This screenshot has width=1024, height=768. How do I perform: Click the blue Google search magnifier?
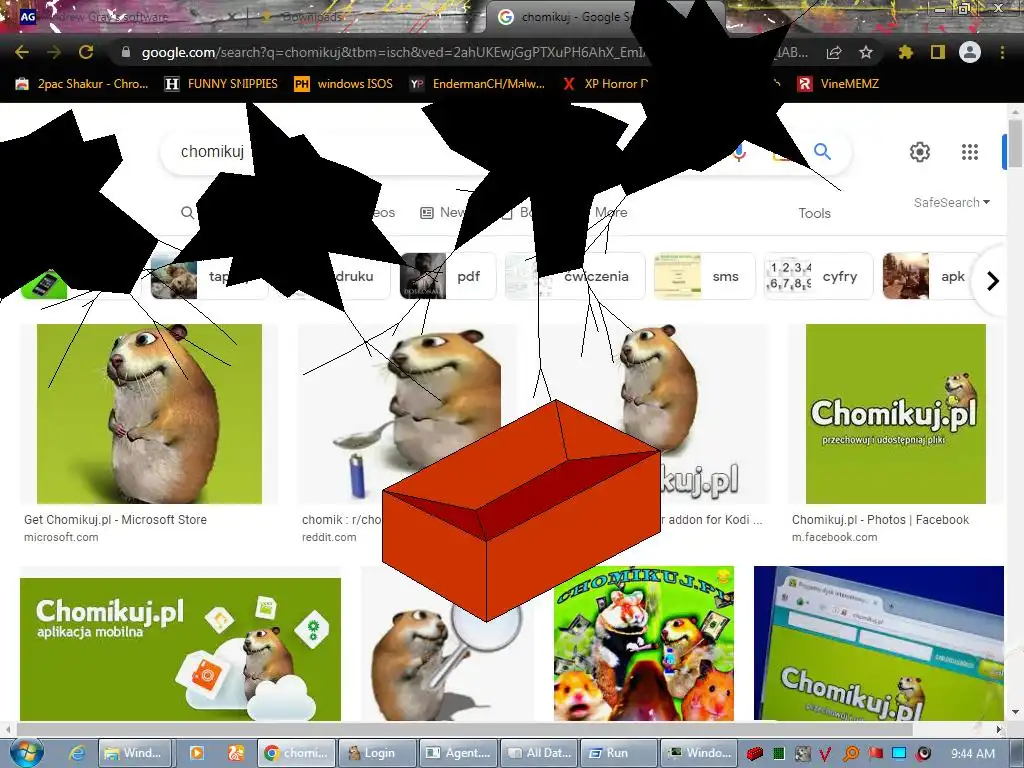click(822, 152)
